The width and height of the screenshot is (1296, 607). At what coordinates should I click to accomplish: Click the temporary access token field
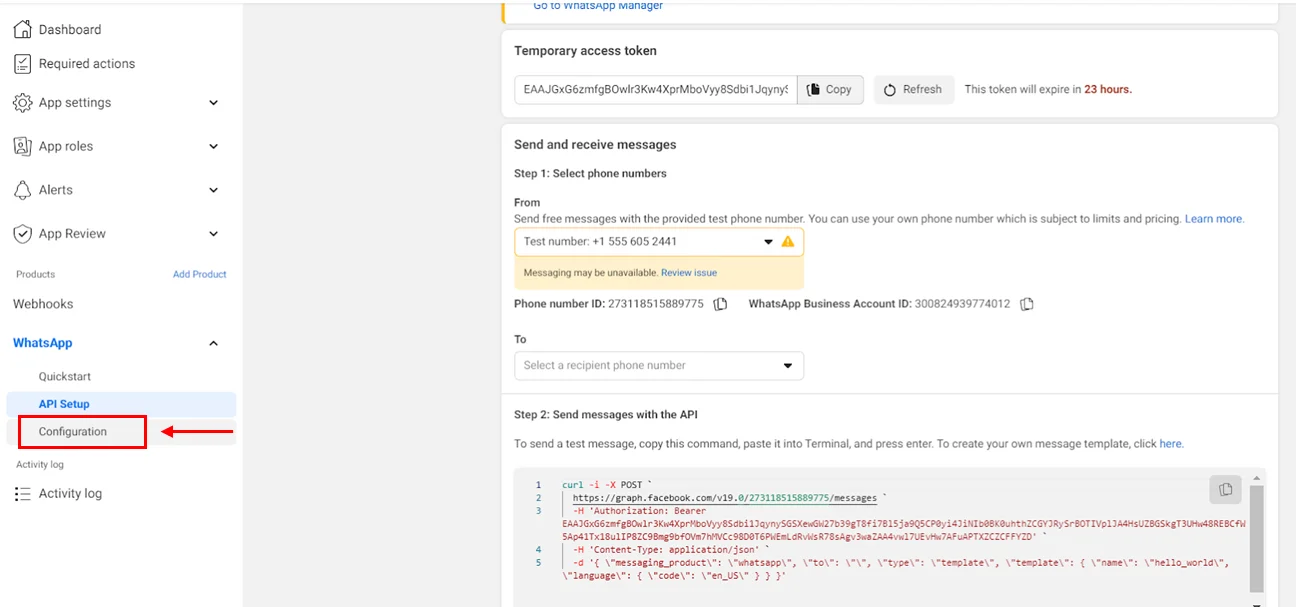click(x=655, y=89)
